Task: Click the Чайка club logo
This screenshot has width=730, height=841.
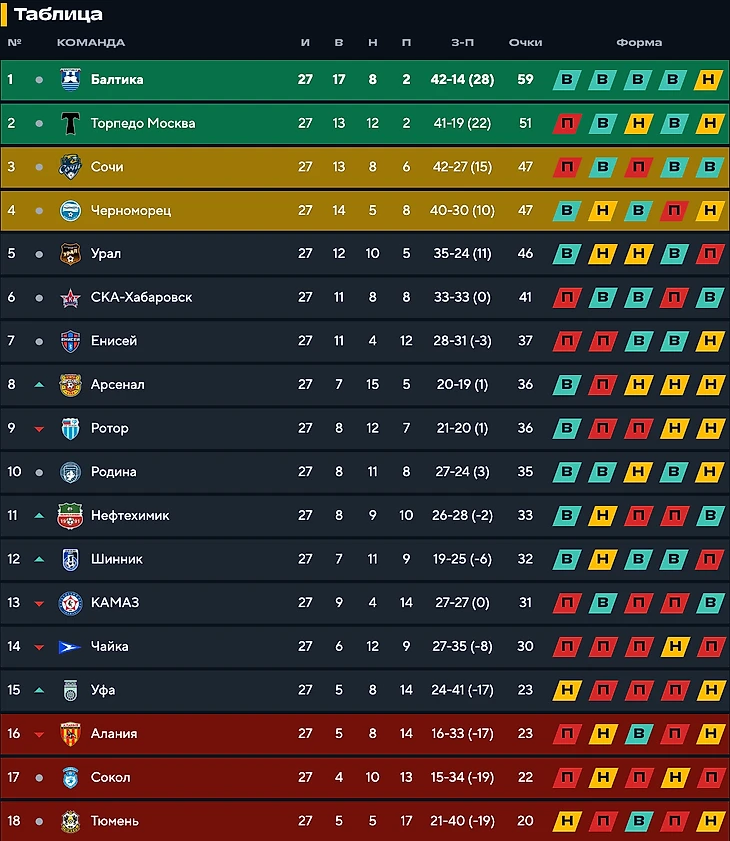Action: point(70,646)
